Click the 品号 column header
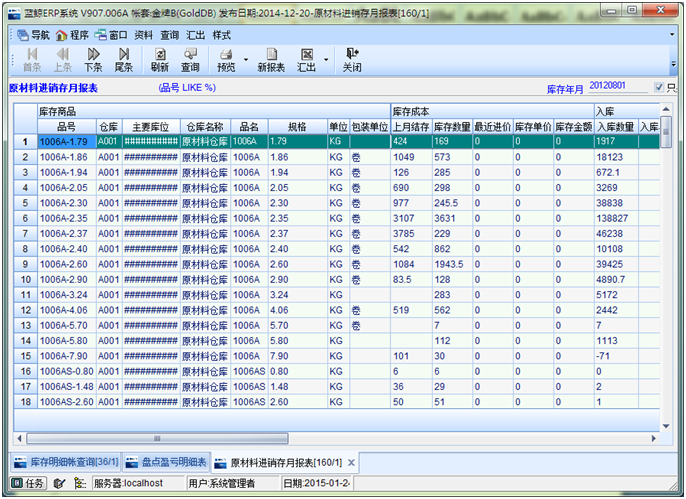The height and width of the screenshot is (499, 686). point(67,127)
